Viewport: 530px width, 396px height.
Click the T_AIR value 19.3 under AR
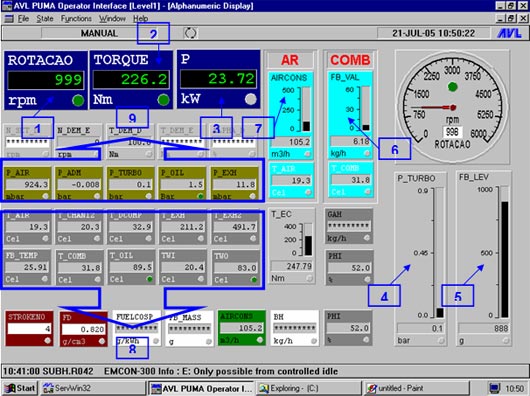pos(291,180)
